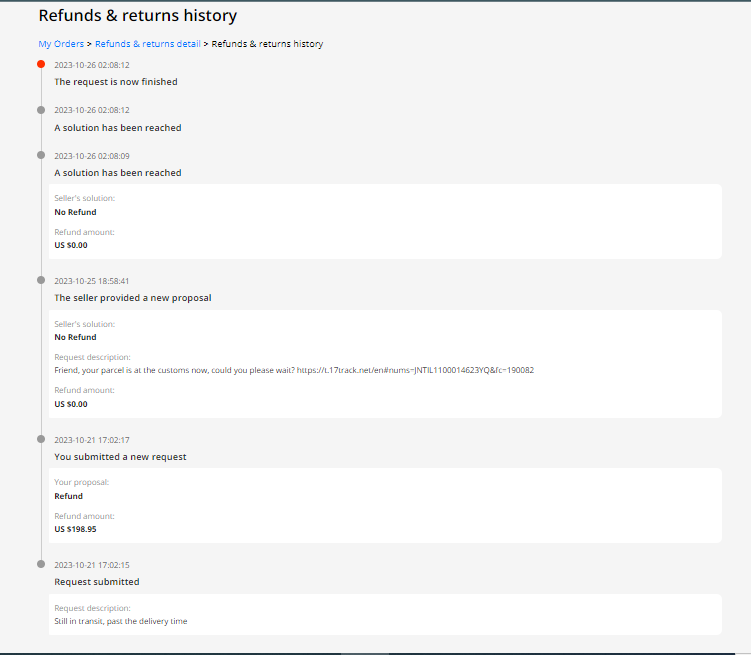Click the 2023-10-21 17:02:17 timestamp
The width and height of the screenshot is (751, 655).
(91, 440)
